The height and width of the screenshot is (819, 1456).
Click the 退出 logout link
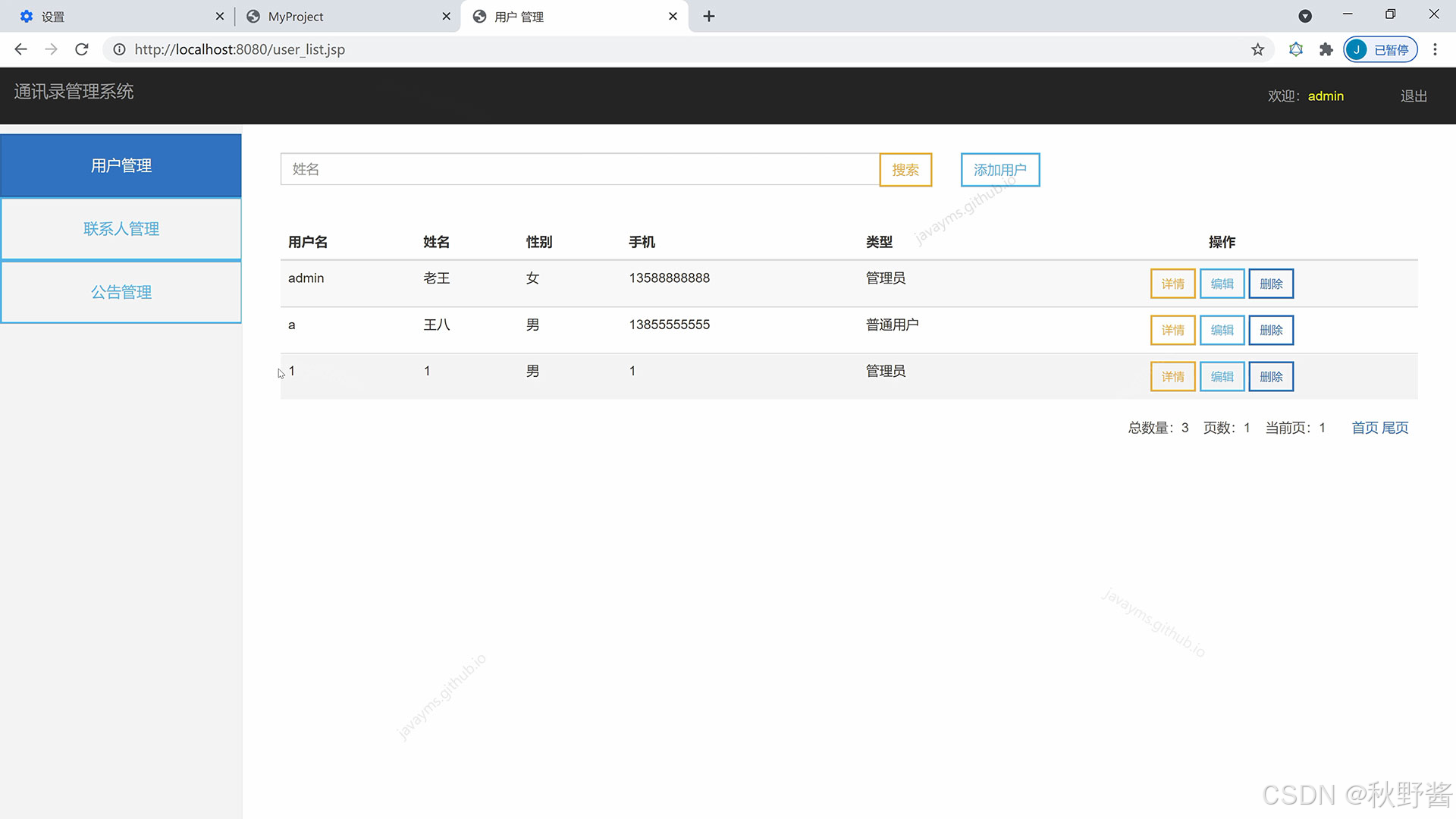coord(1414,96)
